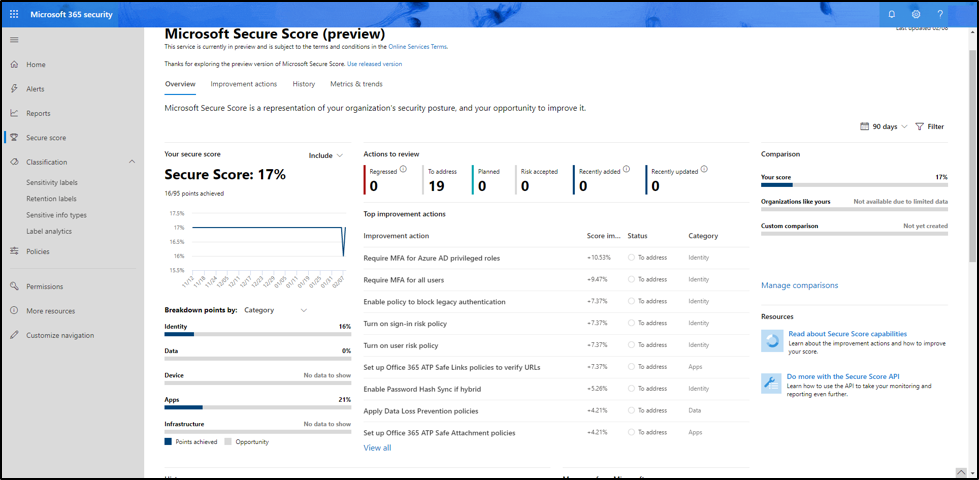Open the help question mark icon
Viewport: 979px width, 480px height.
point(940,14)
